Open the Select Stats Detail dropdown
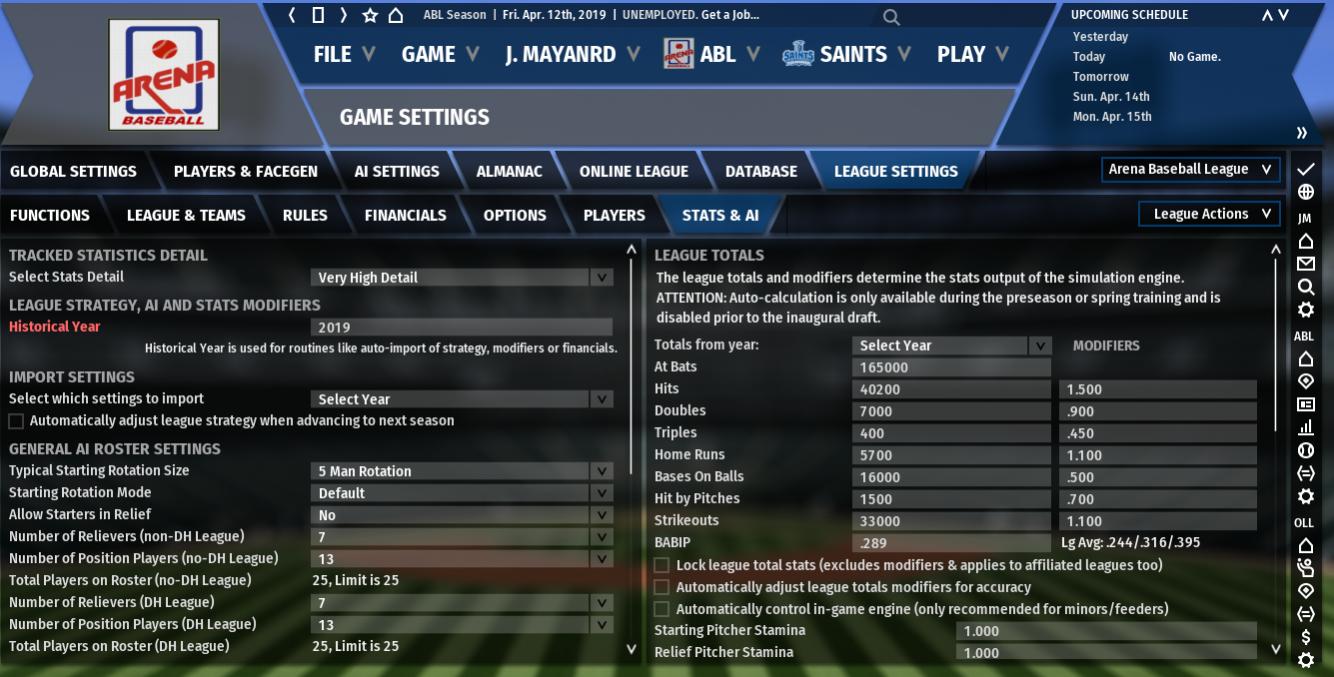Screen dimensions: 1334x677 [461, 278]
